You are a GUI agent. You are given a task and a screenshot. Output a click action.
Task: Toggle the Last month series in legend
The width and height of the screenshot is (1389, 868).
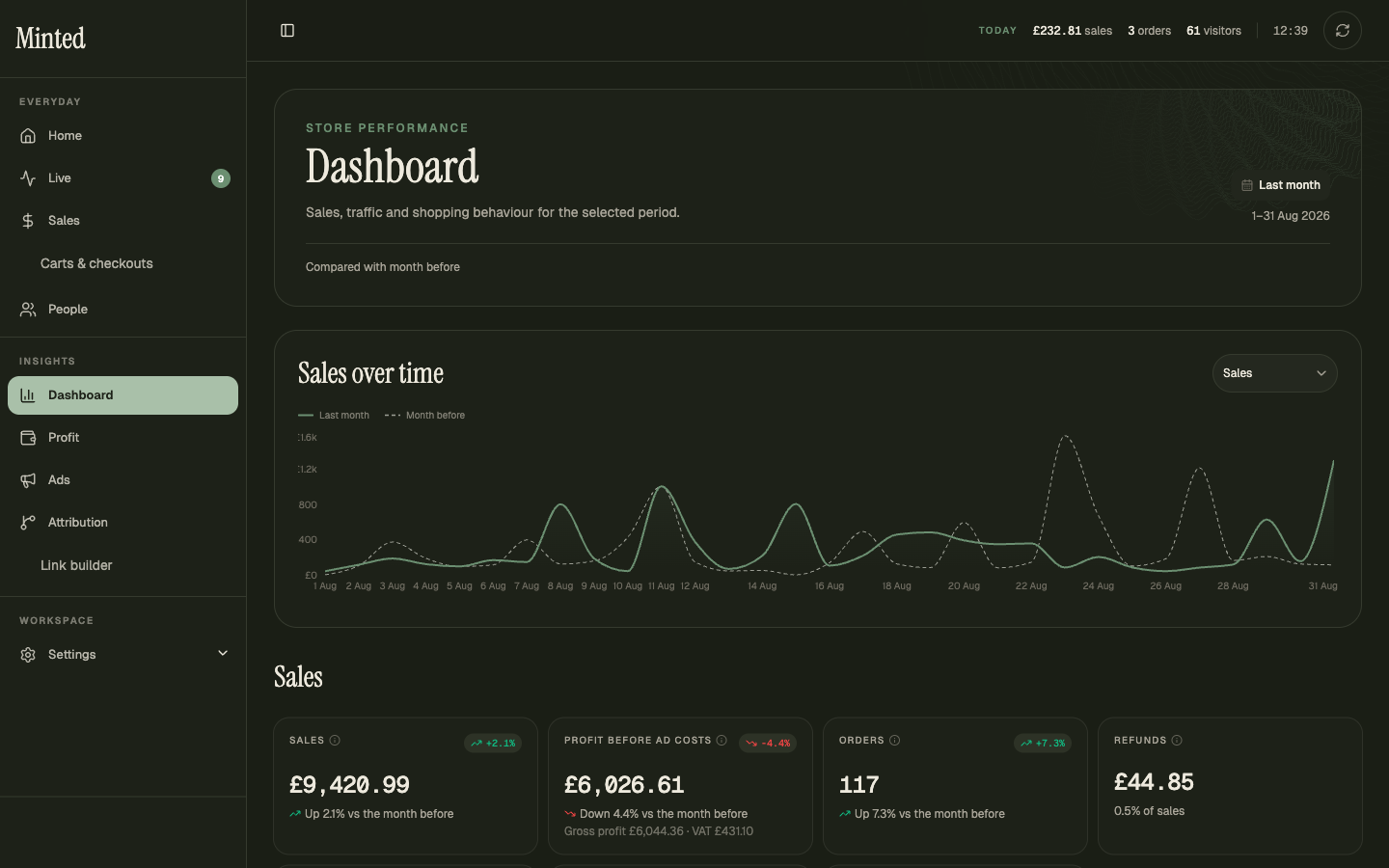pos(334,416)
